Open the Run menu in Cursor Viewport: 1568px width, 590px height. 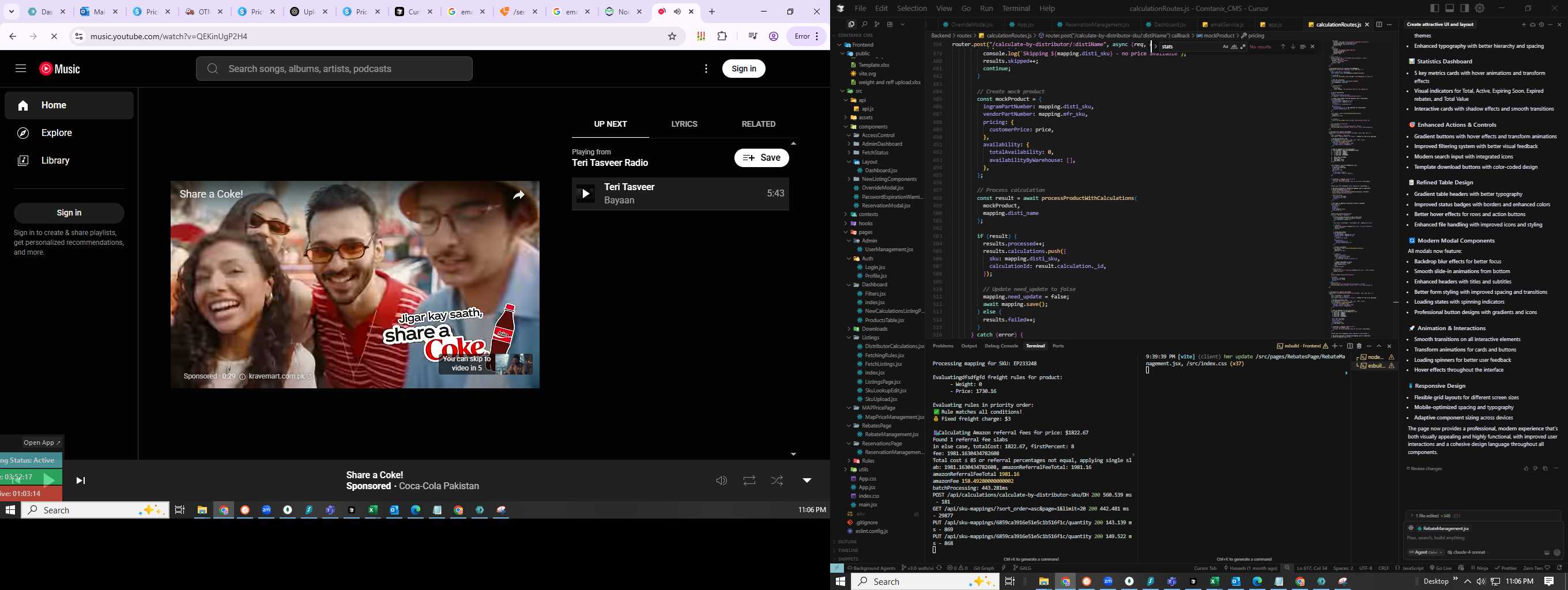(987, 9)
